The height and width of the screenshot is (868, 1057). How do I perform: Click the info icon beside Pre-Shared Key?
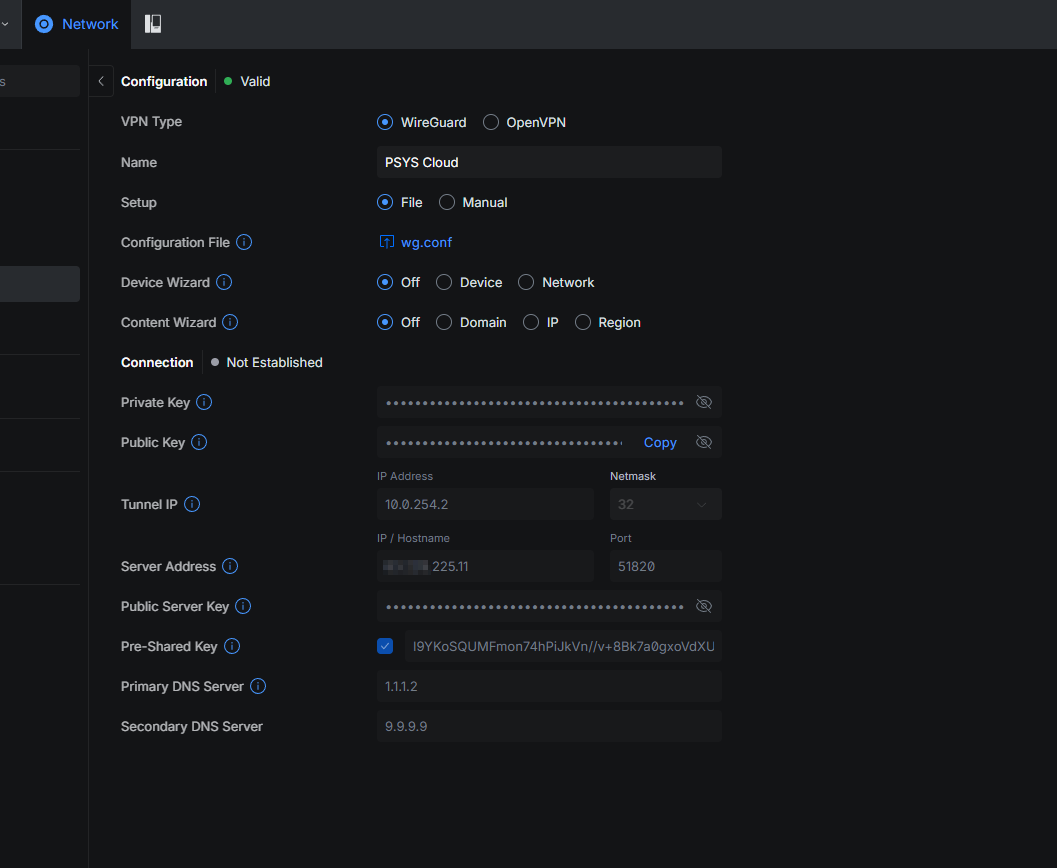(232, 646)
